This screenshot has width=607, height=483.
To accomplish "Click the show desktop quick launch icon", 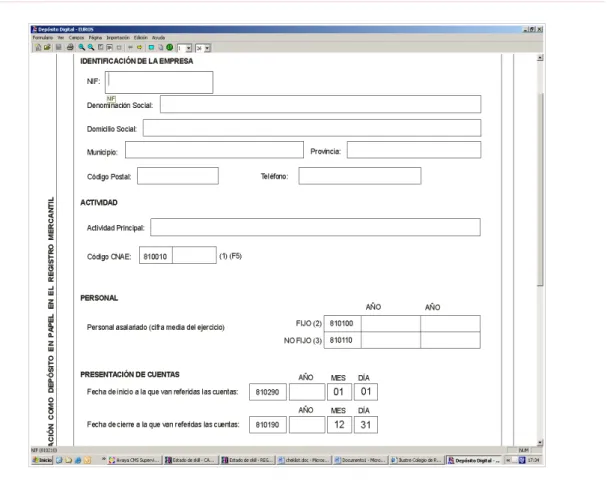I will (x=59, y=460).
